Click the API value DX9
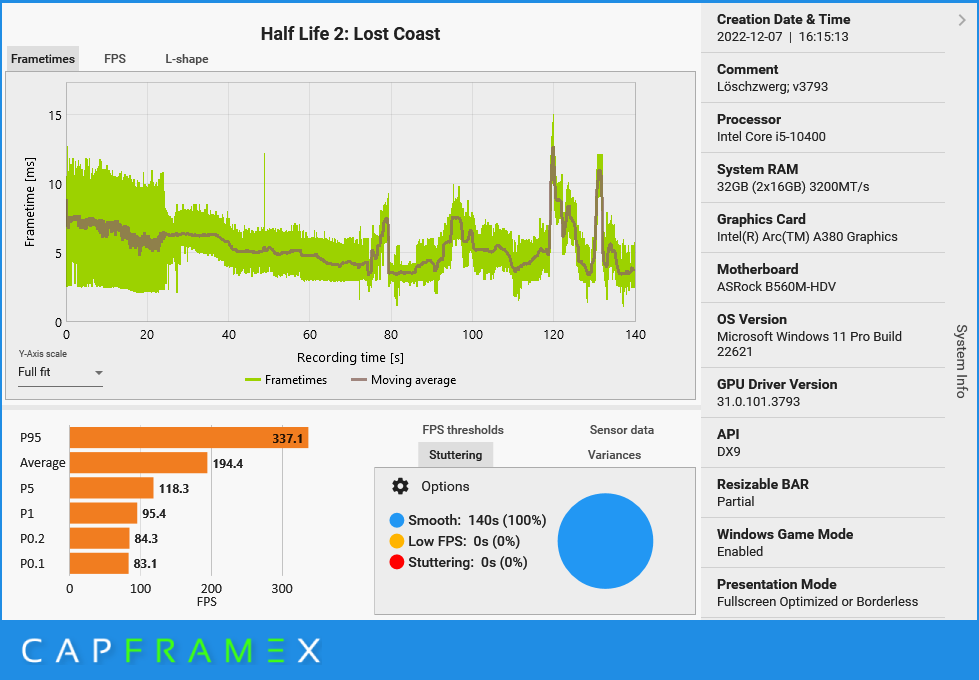 pos(728,451)
